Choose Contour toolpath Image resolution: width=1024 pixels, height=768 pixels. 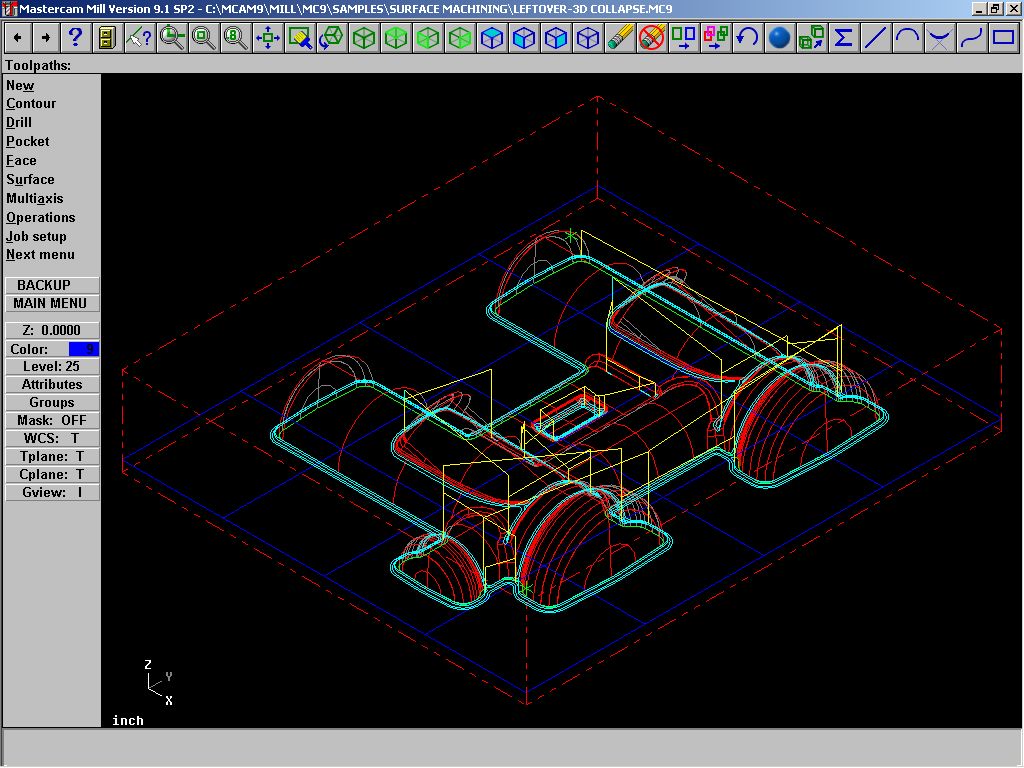tap(31, 104)
